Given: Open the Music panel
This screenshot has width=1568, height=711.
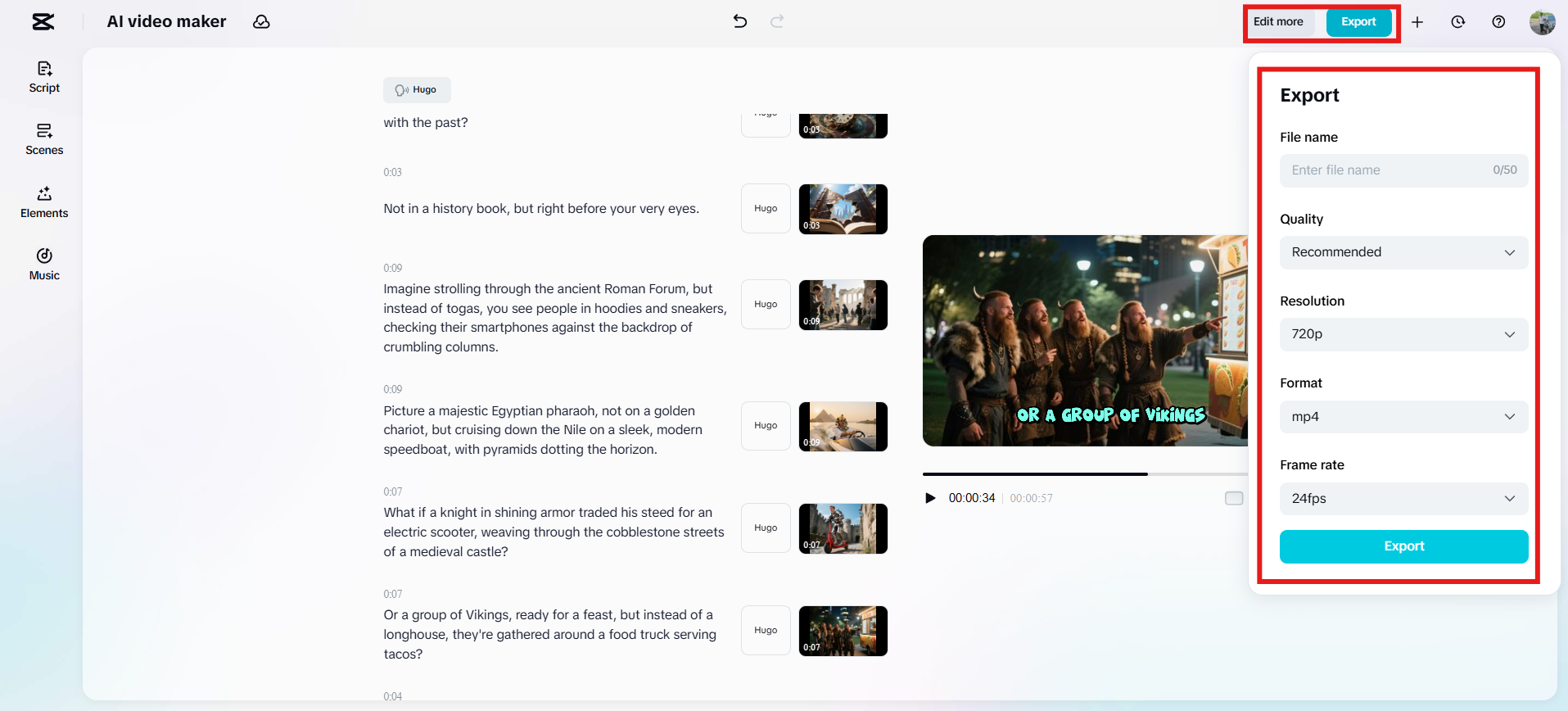Looking at the screenshot, I should (44, 265).
